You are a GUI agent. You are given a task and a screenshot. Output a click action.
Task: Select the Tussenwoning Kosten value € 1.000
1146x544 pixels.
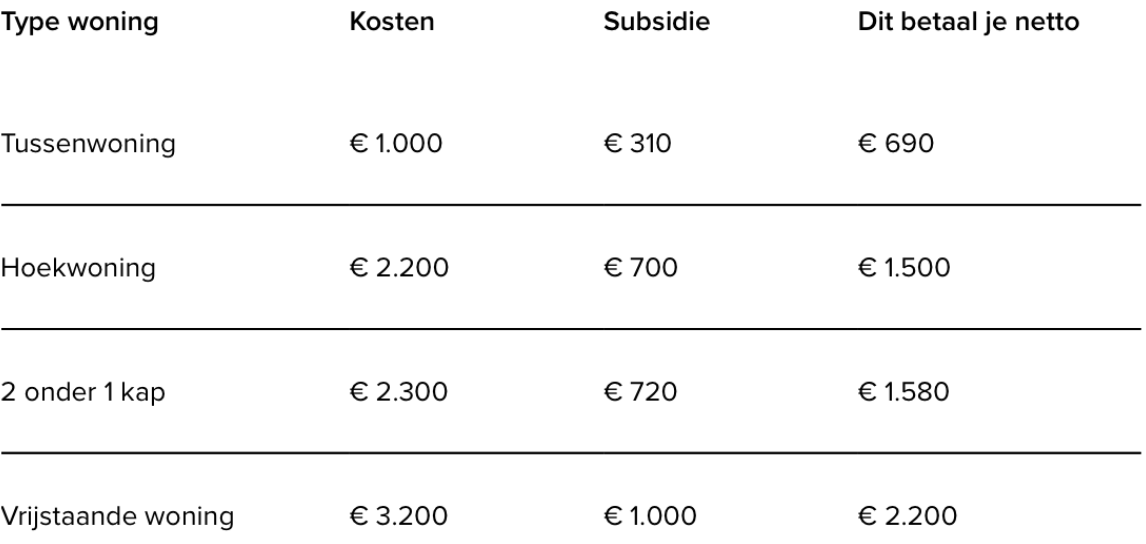(x=396, y=144)
